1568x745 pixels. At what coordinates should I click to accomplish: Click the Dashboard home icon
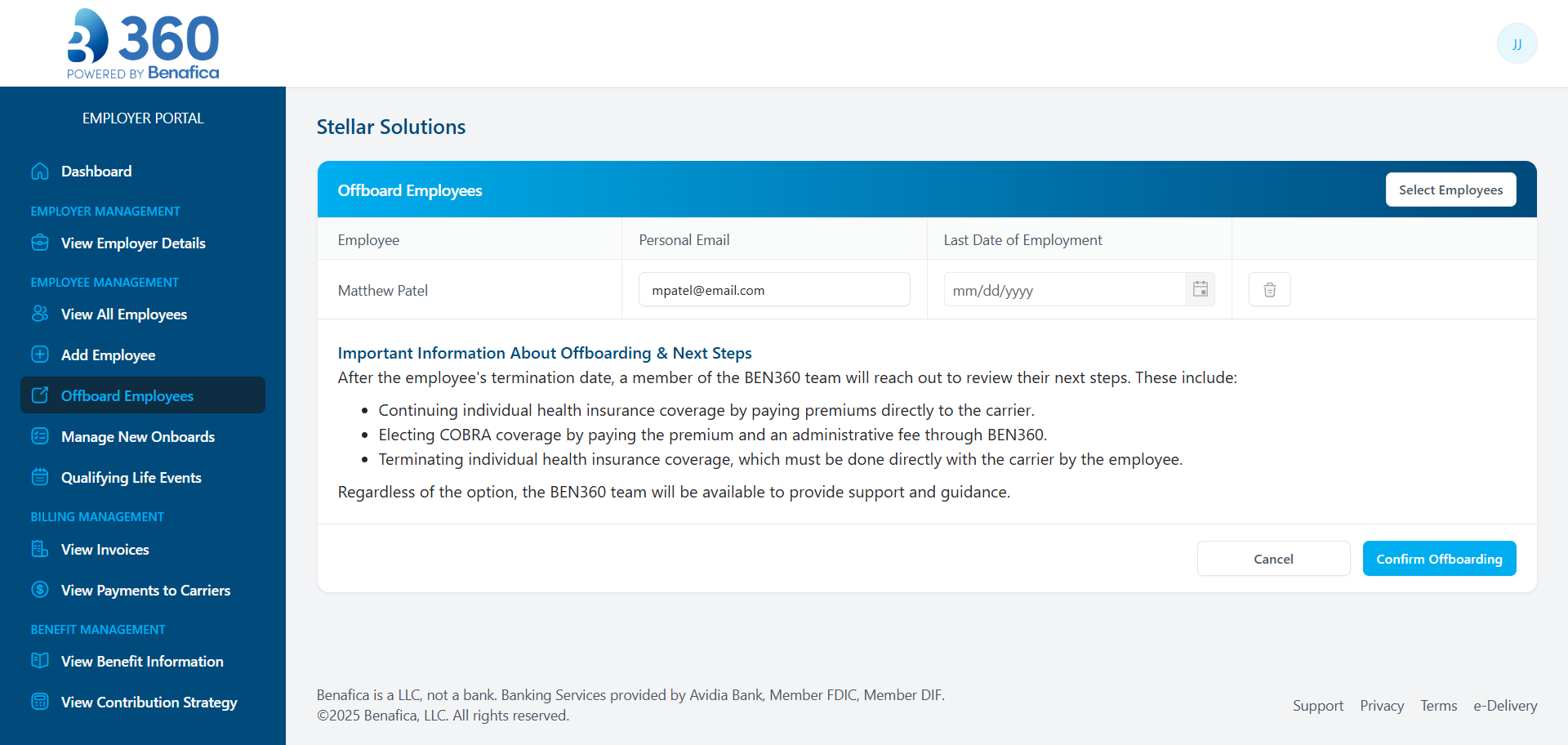(x=40, y=171)
